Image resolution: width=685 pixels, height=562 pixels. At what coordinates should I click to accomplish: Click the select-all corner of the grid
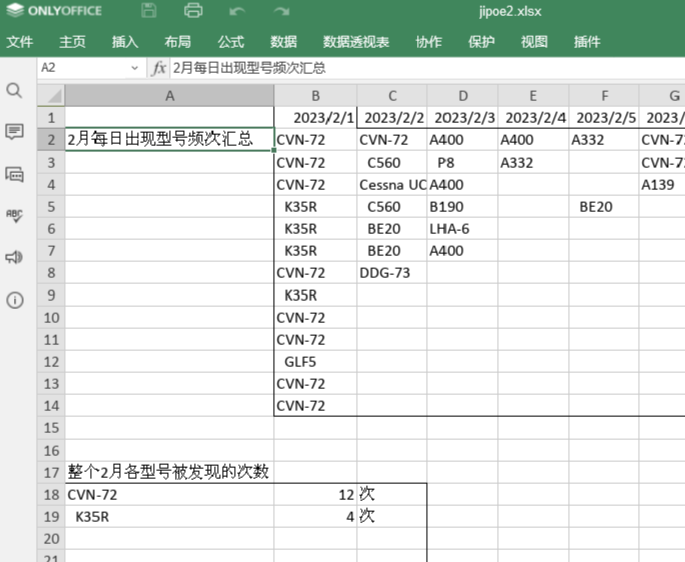[x=51, y=96]
